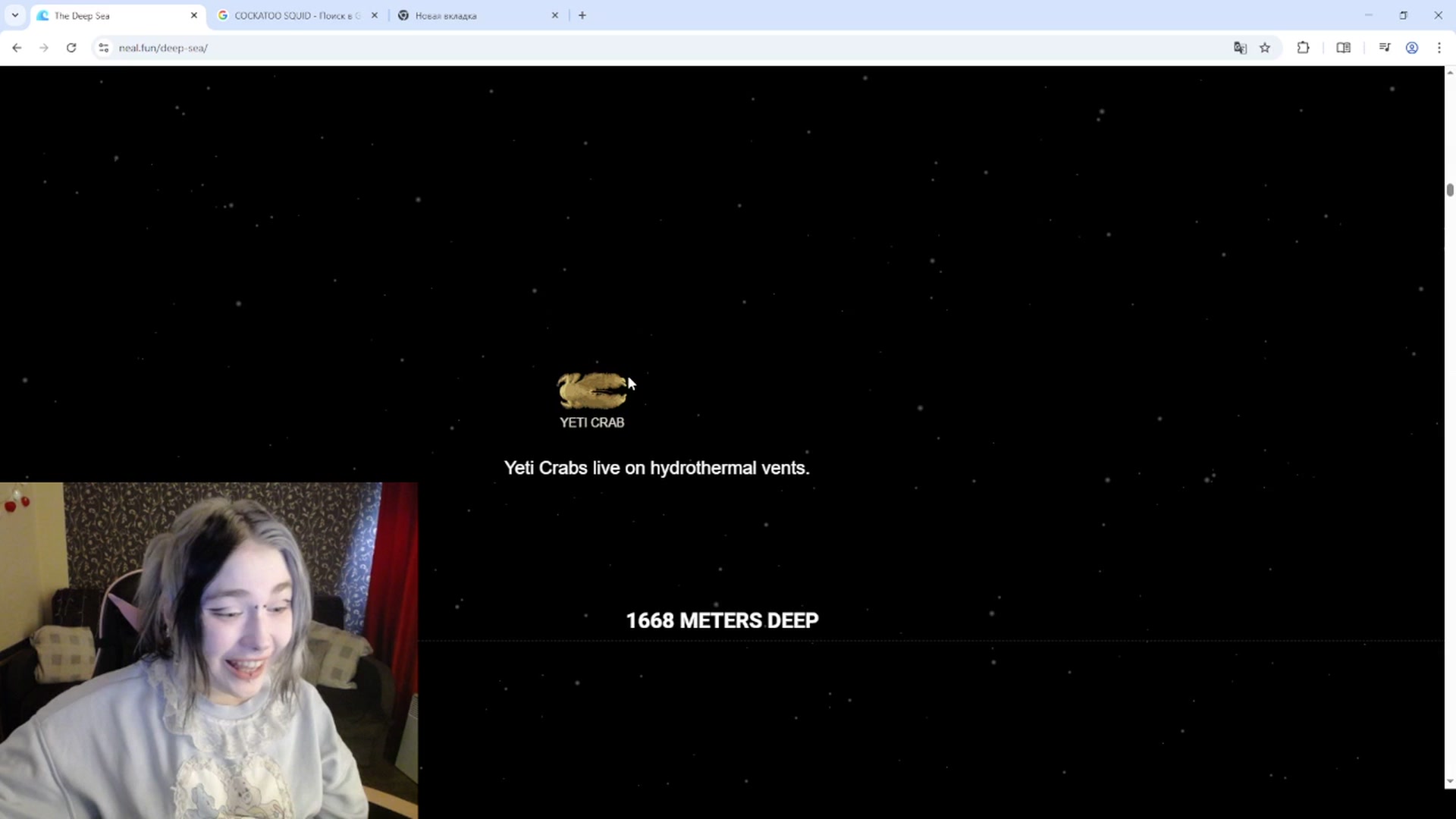Click the hydrothermal vents fact text

point(657,468)
